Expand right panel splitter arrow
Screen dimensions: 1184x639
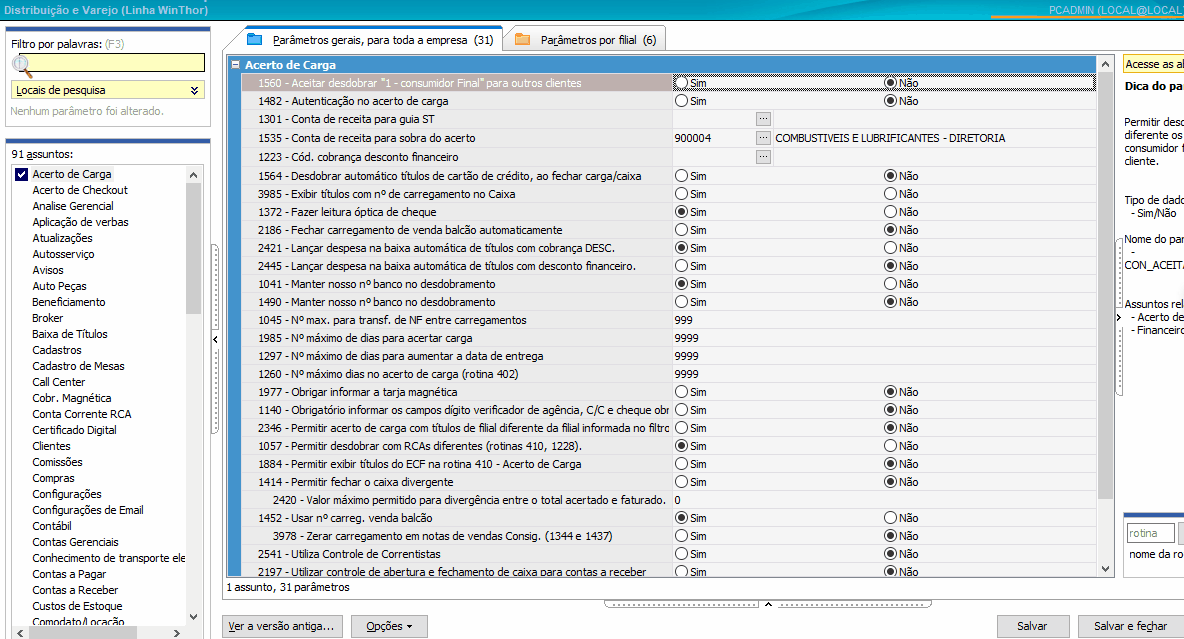[1119, 317]
